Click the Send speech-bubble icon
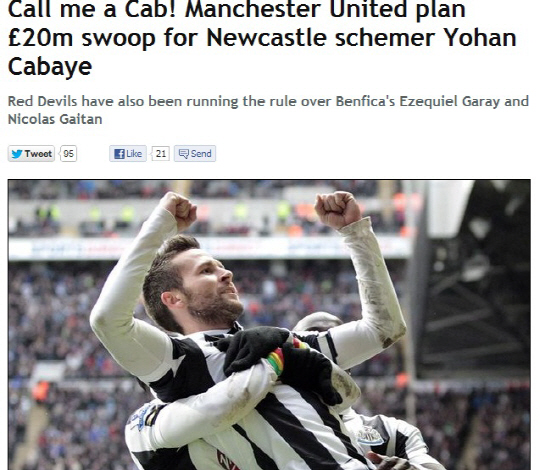This screenshot has height=470, width=540. click(184, 154)
